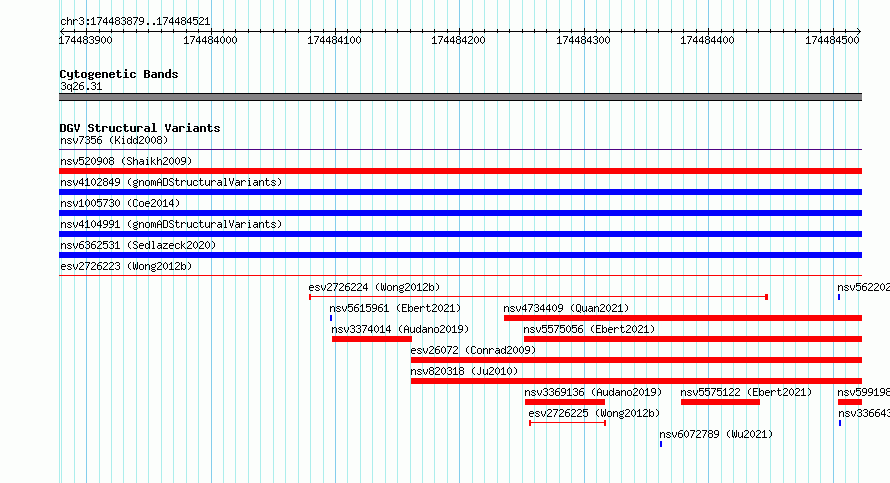Click the 3q26.31 band label
This screenshot has height=483, width=890.
[81, 86]
